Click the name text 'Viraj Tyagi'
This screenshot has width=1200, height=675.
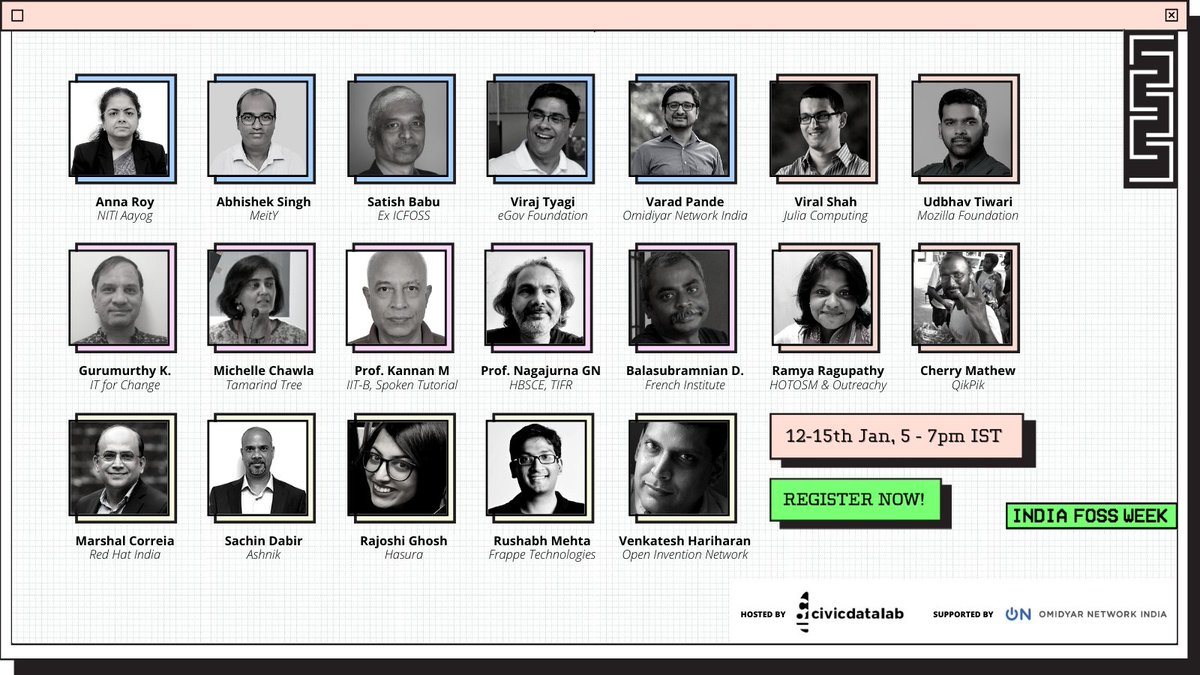click(543, 201)
